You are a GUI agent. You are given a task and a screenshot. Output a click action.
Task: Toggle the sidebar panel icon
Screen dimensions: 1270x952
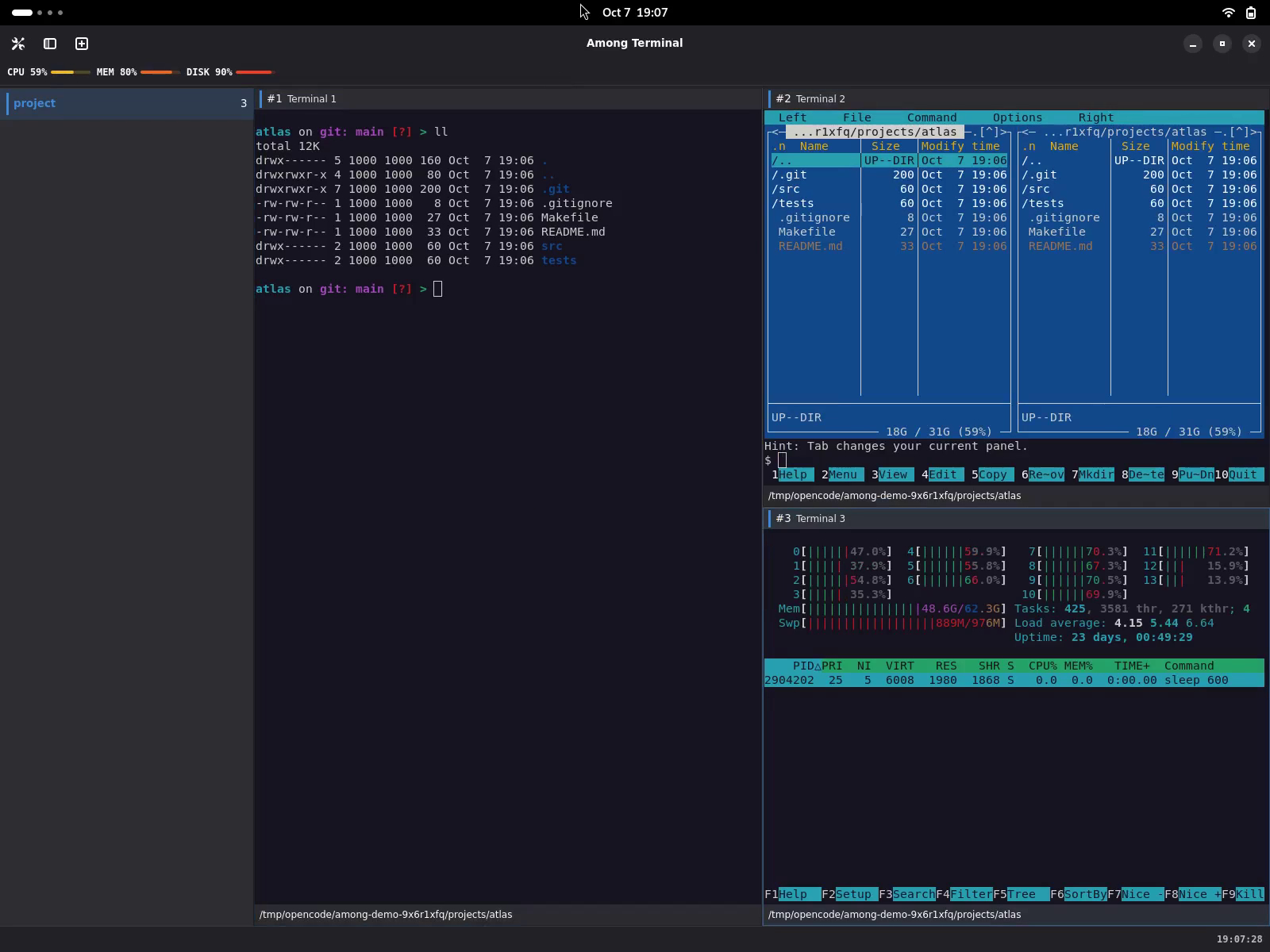50,44
